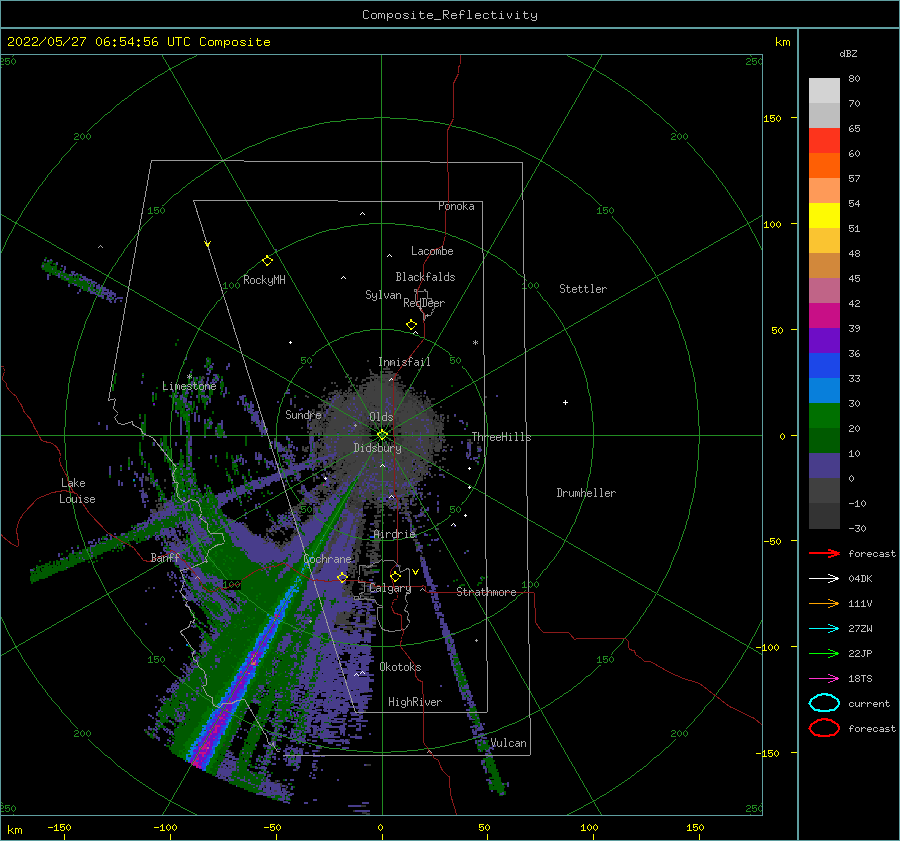Image resolution: width=900 pixels, height=841 pixels.
Task: Click the red forecast ellipse icon
Action: click(x=824, y=728)
